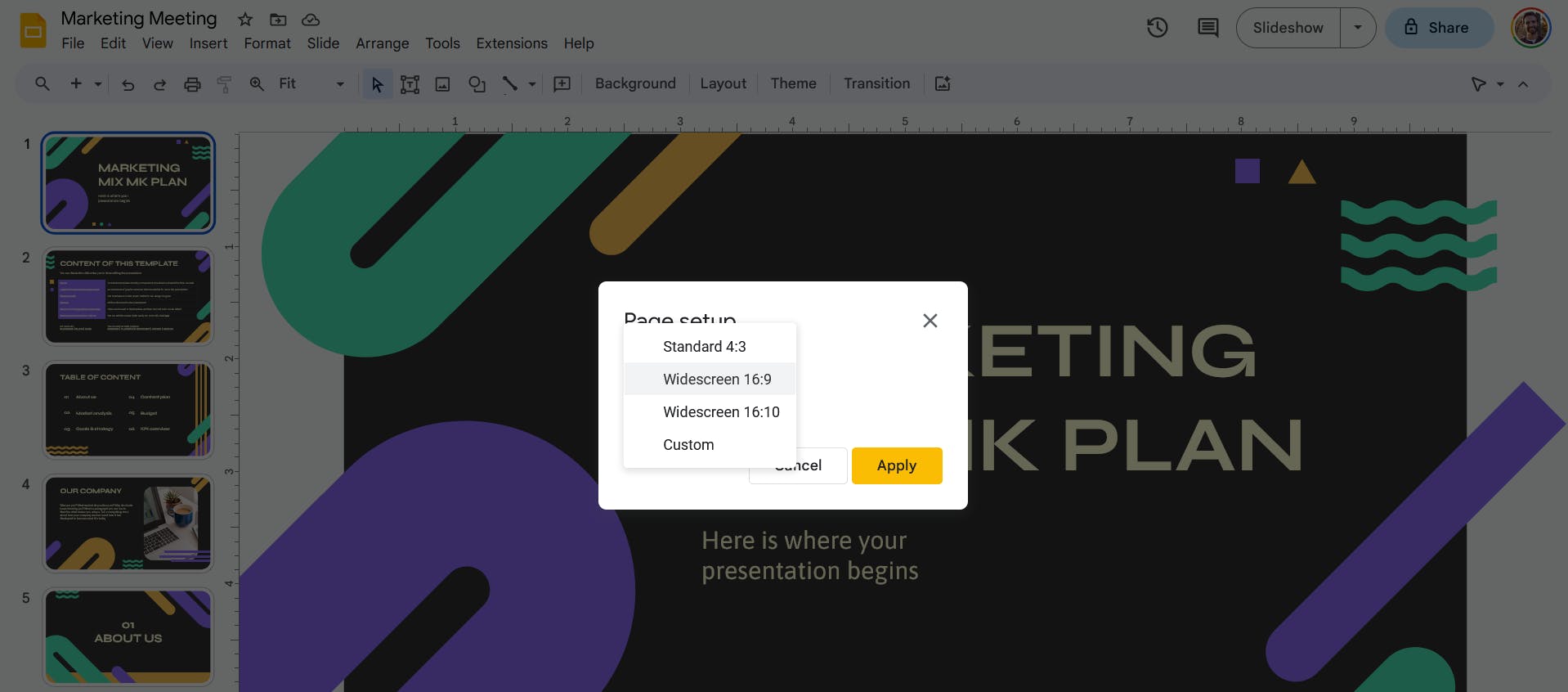This screenshot has width=1568, height=692.
Task: Select slide 5 About Us thumbnail
Action: click(x=128, y=637)
